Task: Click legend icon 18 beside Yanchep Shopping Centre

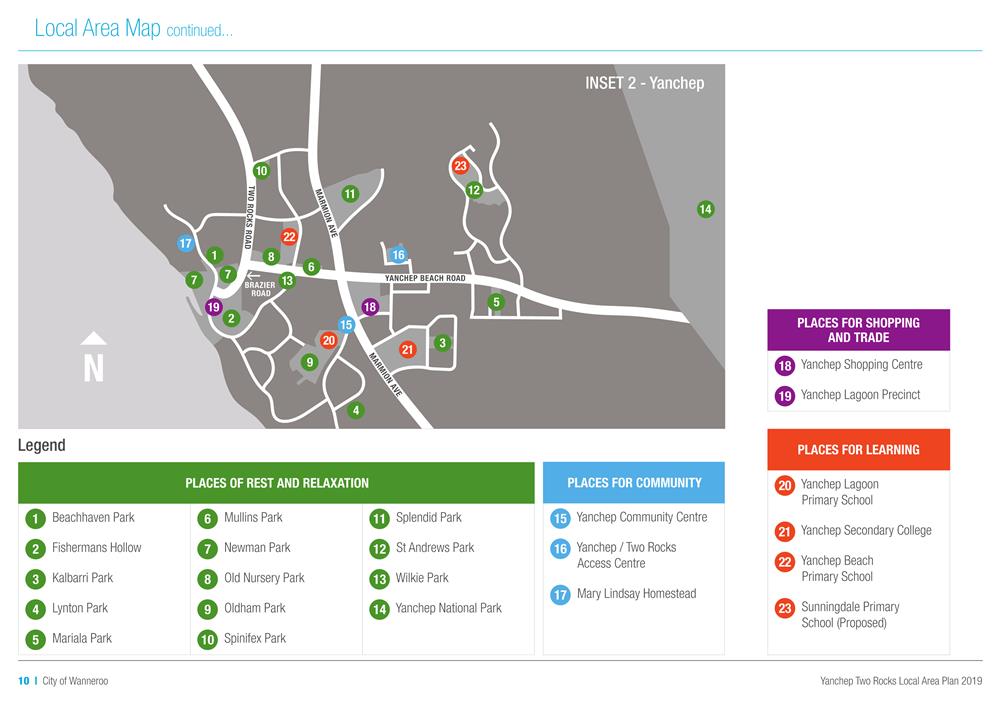Action: tap(785, 366)
